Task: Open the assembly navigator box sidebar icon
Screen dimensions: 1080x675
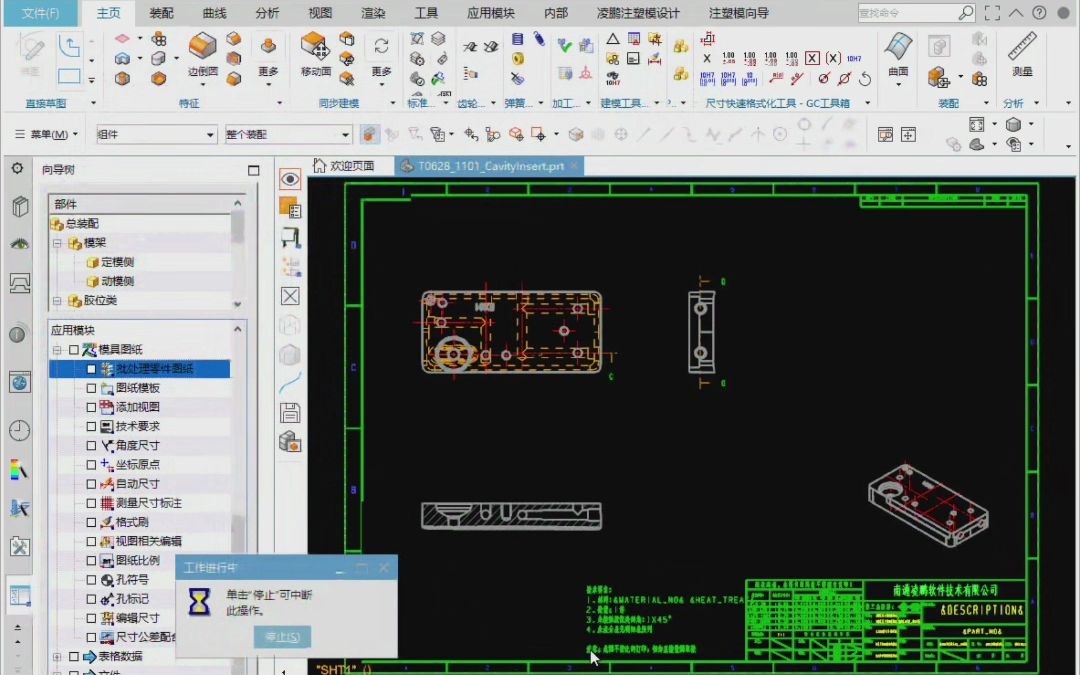Action: pos(19,206)
